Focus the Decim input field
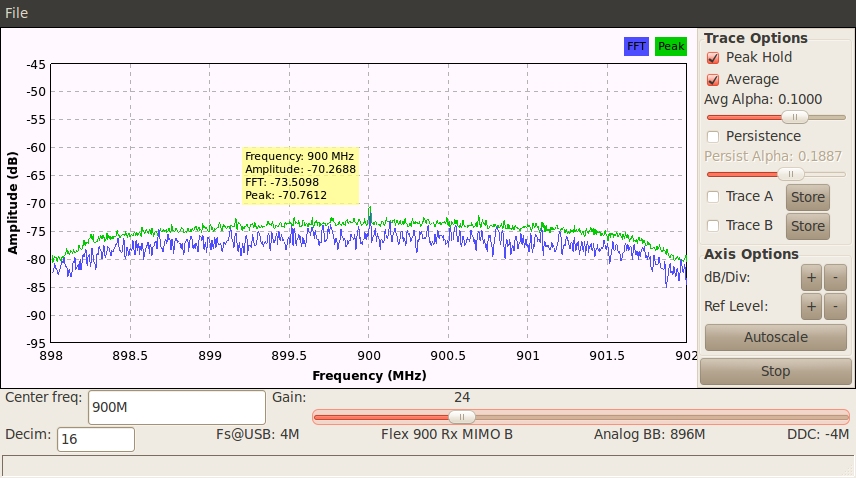856x478 pixels. coord(95,439)
